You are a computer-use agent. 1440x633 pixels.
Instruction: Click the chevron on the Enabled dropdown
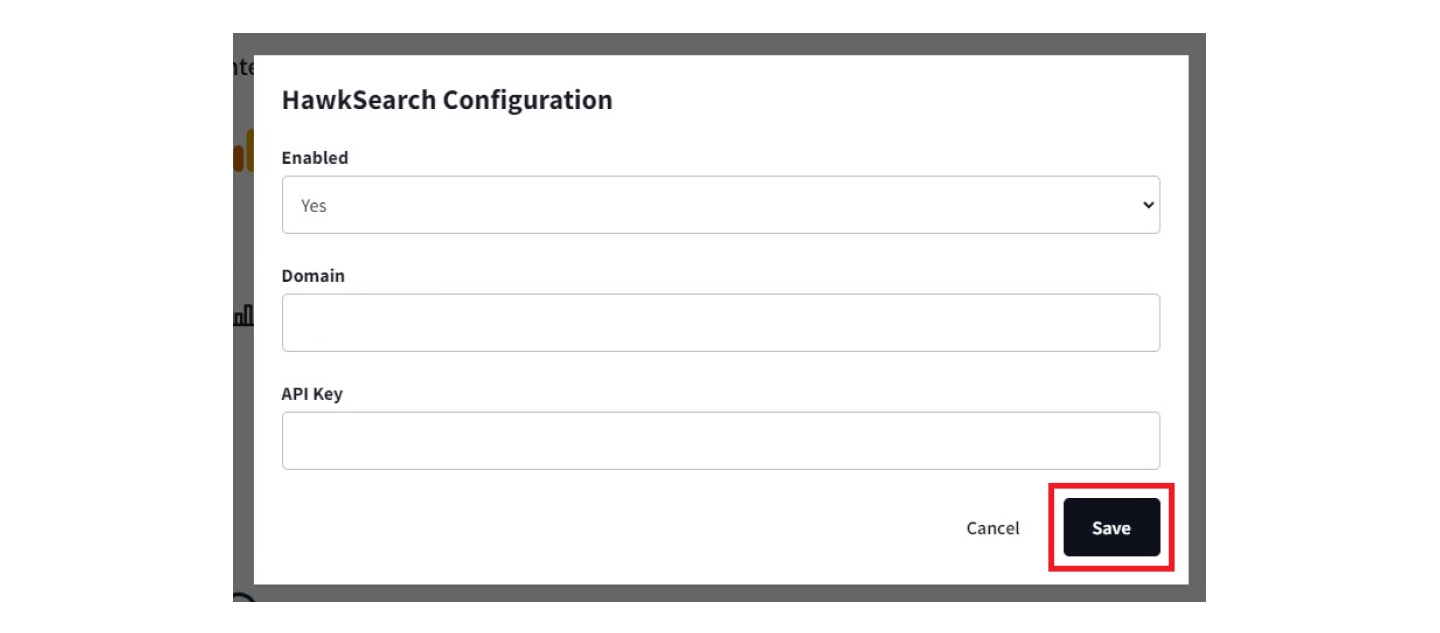(1146, 204)
